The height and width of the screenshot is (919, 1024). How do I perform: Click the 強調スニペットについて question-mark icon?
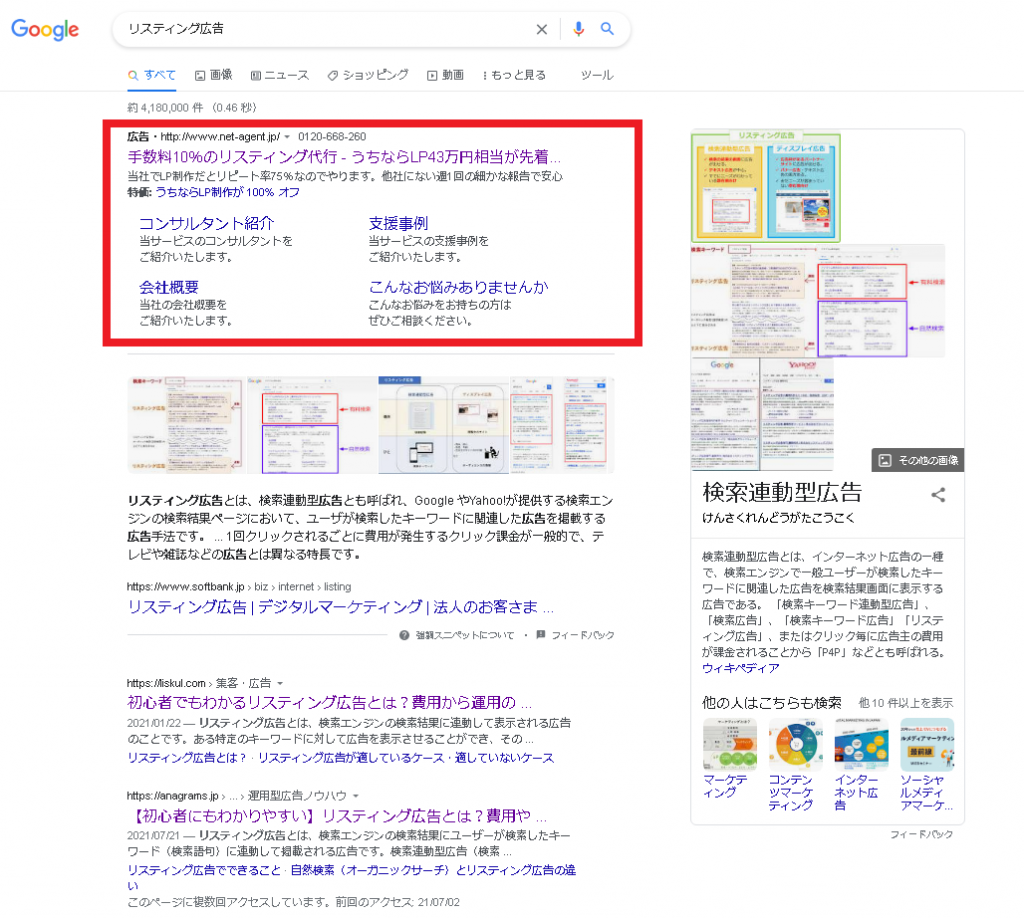pos(404,635)
